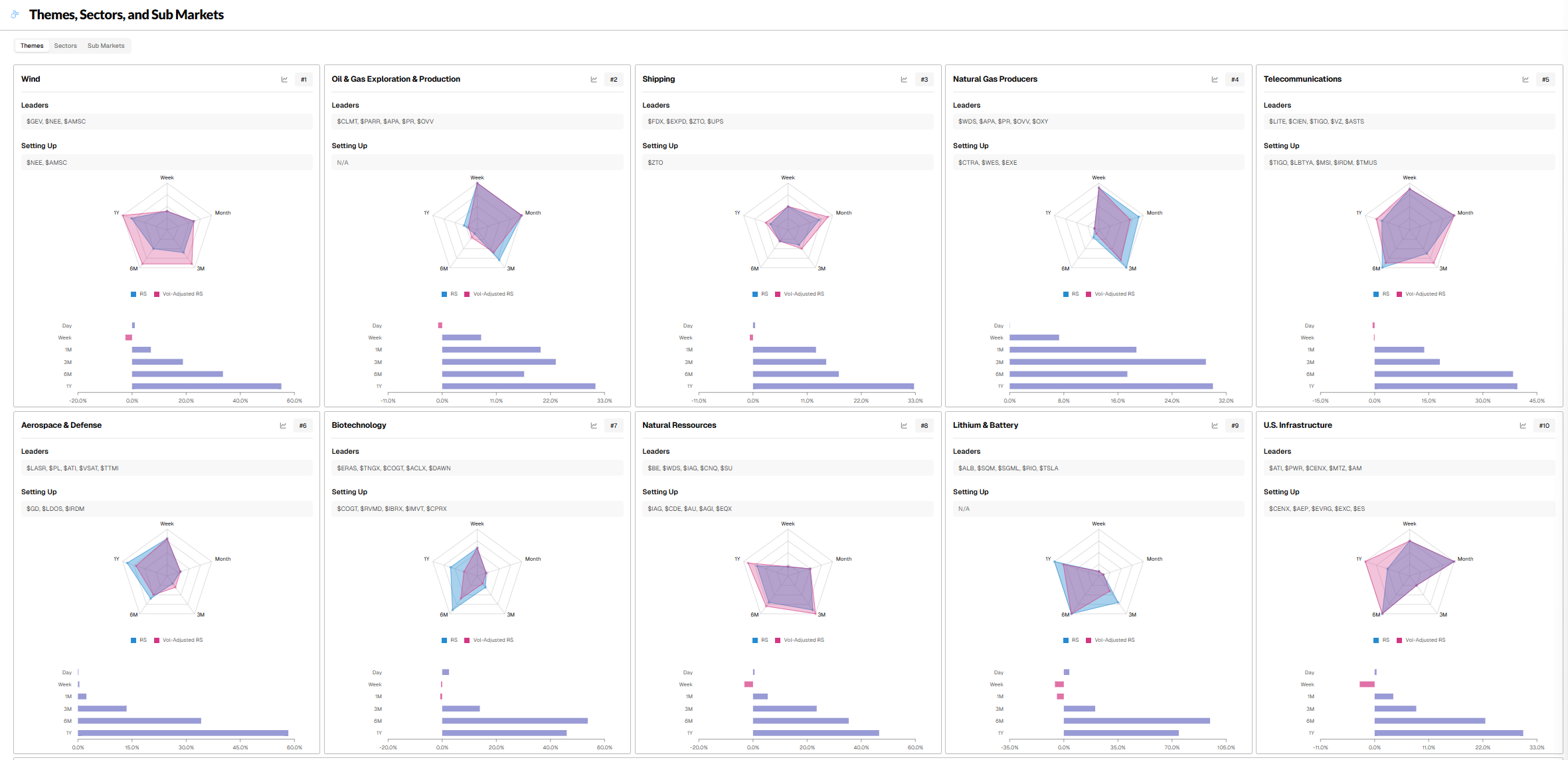Open Telecommunications chart icon
The height and width of the screenshot is (760, 1568).
1525,80
